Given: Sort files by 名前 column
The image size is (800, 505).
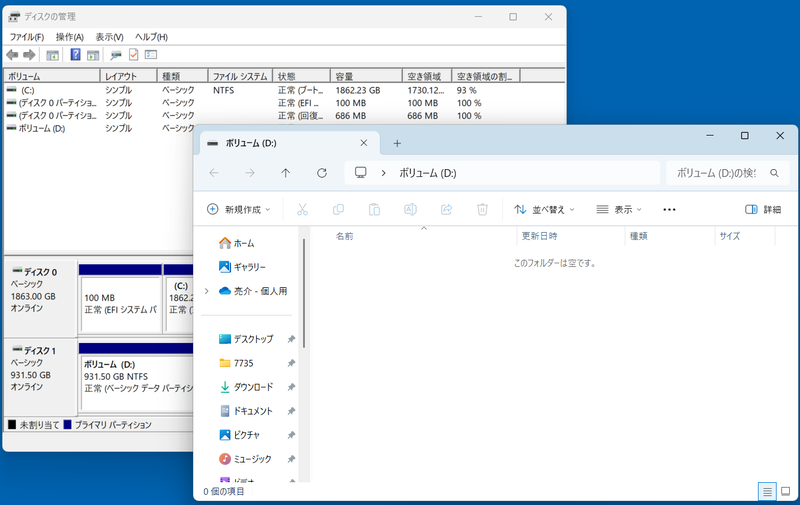Looking at the screenshot, I should pyautogui.click(x=344, y=236).
